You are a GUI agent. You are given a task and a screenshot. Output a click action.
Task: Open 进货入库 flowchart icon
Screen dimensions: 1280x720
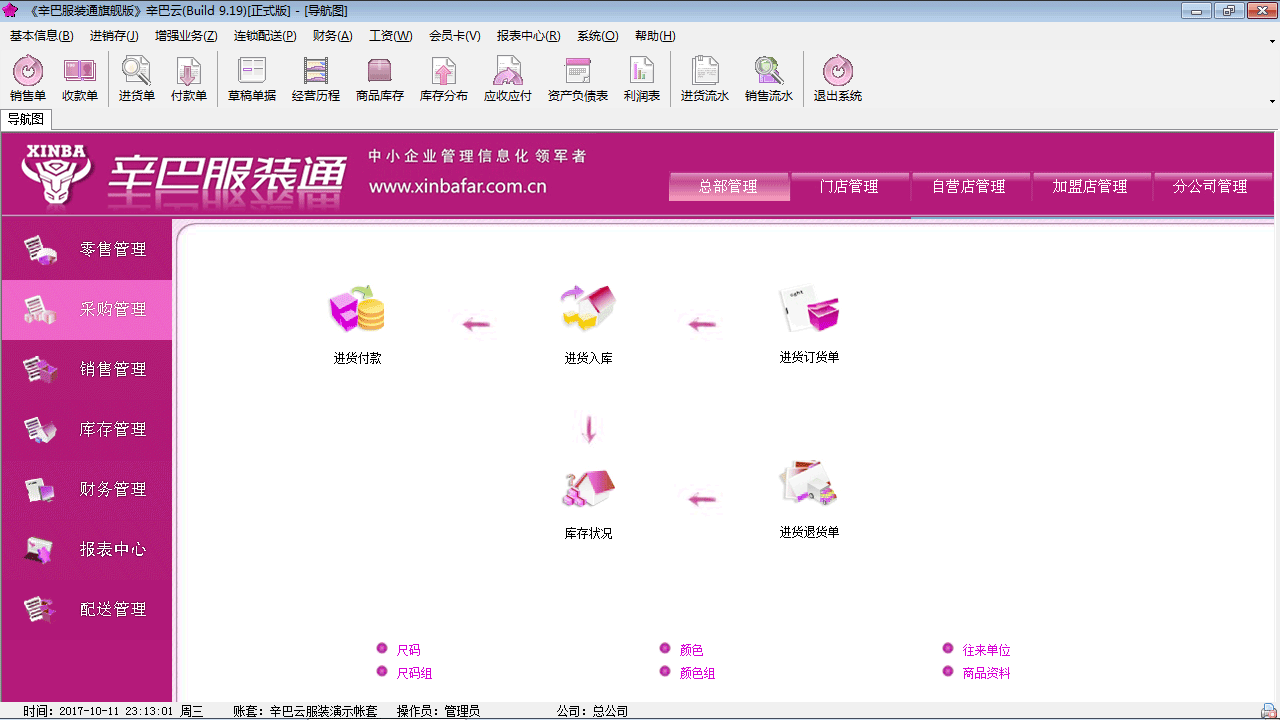pyautogui.click(x=588, y=324)
